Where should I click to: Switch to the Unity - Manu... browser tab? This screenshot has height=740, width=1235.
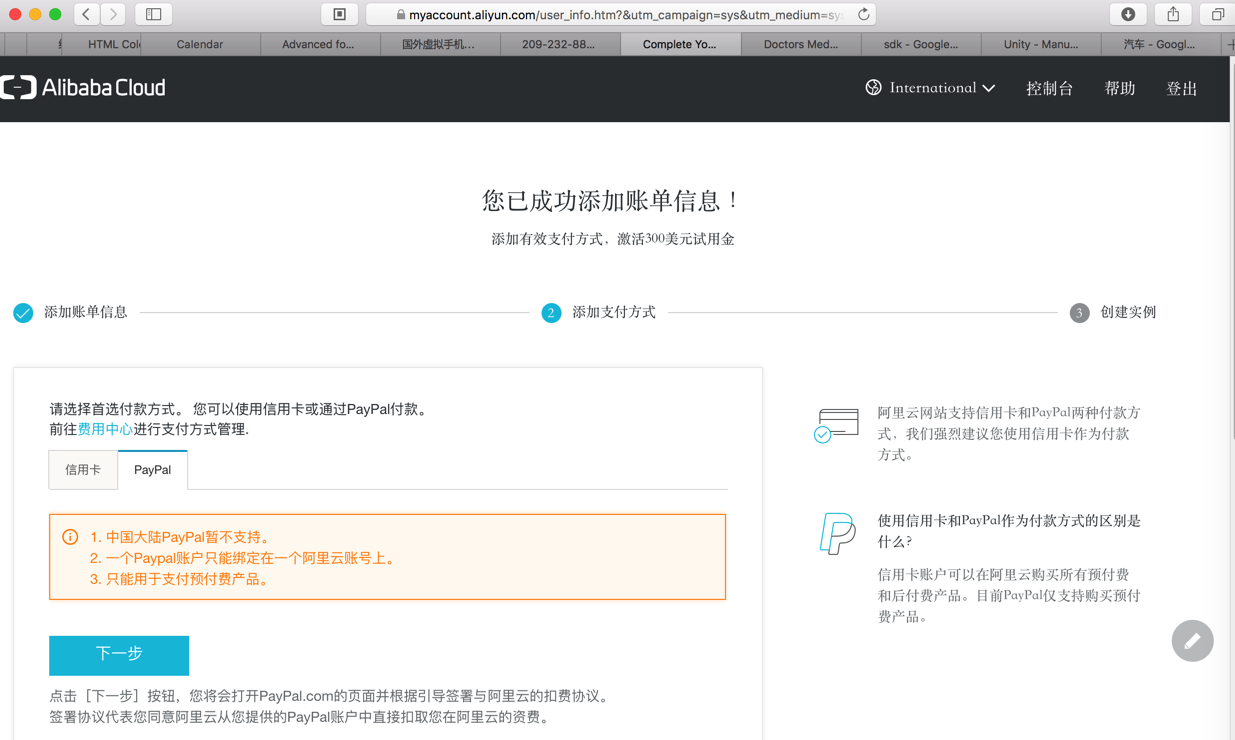coord(1041,44)
